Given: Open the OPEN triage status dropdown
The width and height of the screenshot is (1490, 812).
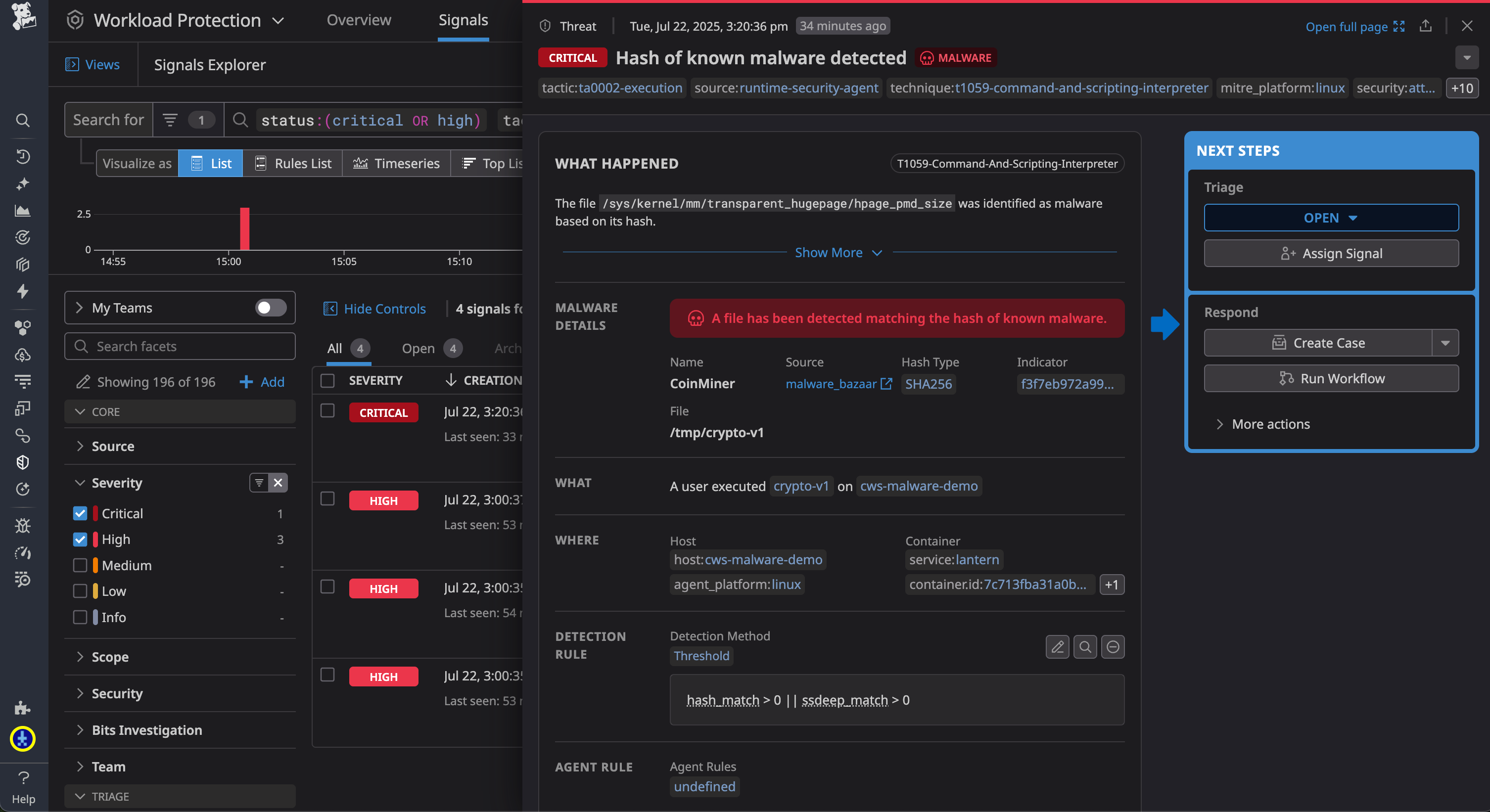Looking at the screenshot, I should pyautogui.click(x=1330, y=218).
